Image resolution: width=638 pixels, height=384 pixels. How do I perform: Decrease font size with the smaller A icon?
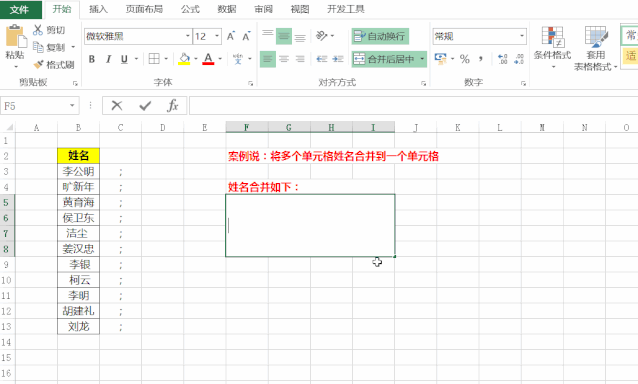[246, 36]
